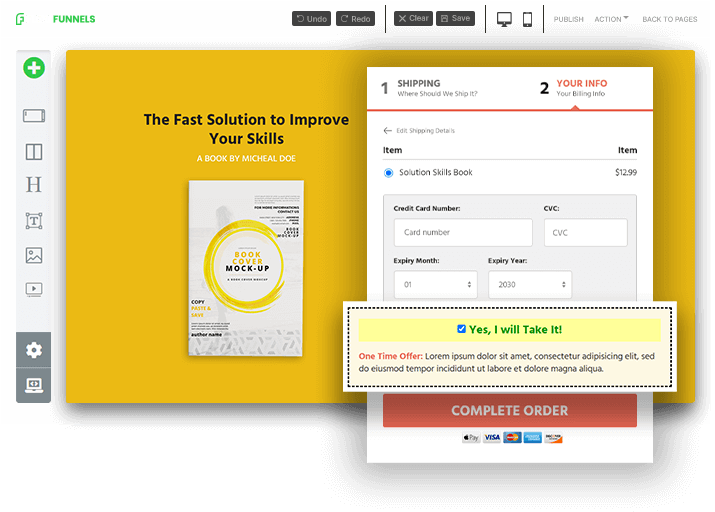Switch to mobile preview icon
Image resolution: width=715 pixels, height=512 pixels.
click(x=528, y=19)
